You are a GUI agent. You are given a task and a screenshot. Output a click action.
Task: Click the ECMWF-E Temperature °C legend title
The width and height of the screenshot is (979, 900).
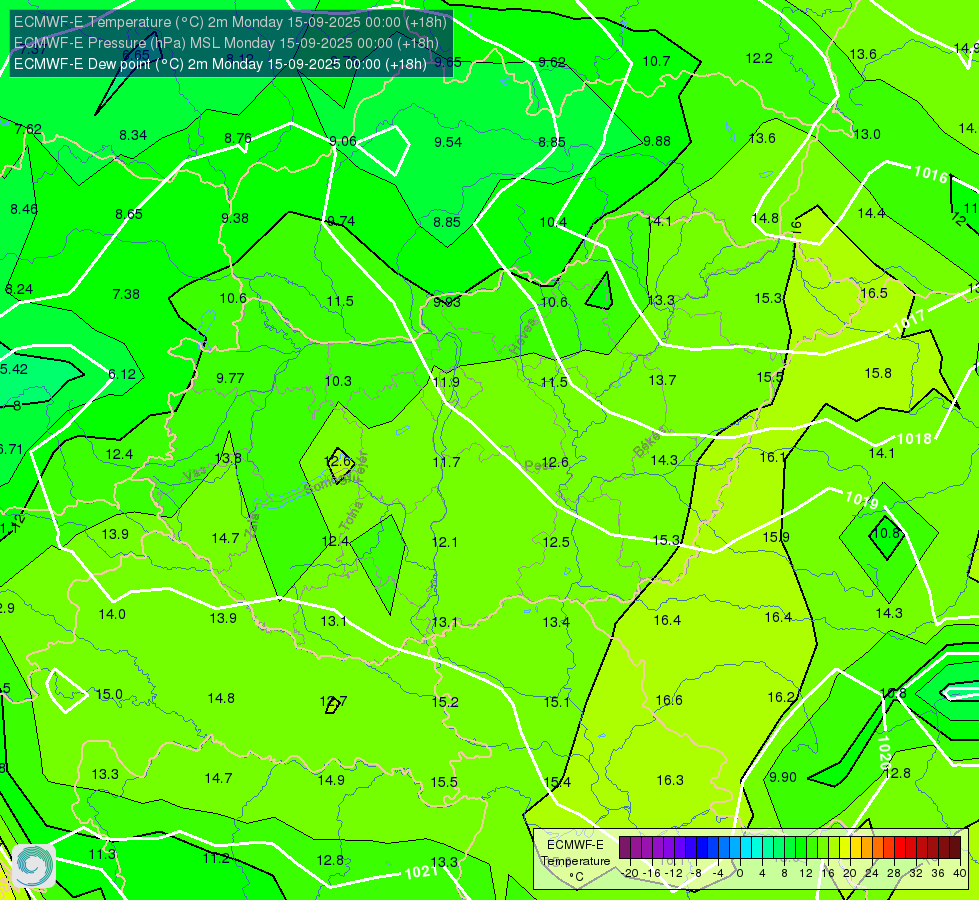[575, 861]
